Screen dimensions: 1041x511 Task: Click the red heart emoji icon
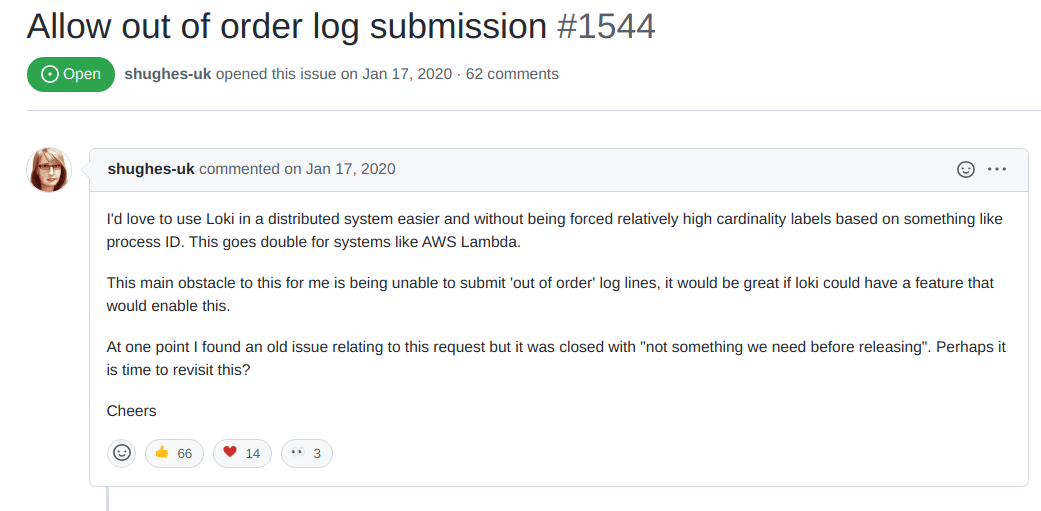tap(230, 453)
